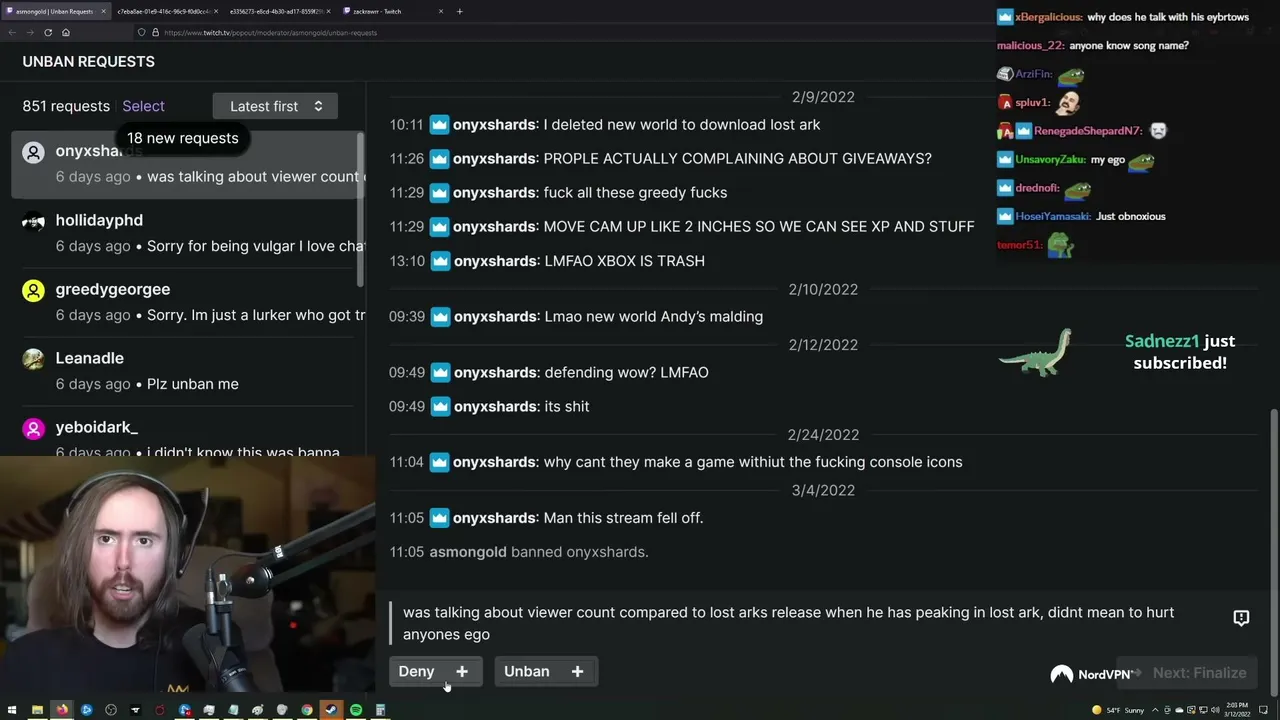Screen dimensions: 1280x720
Task: Click the browser home icon
Action: [x=65, y=32]
